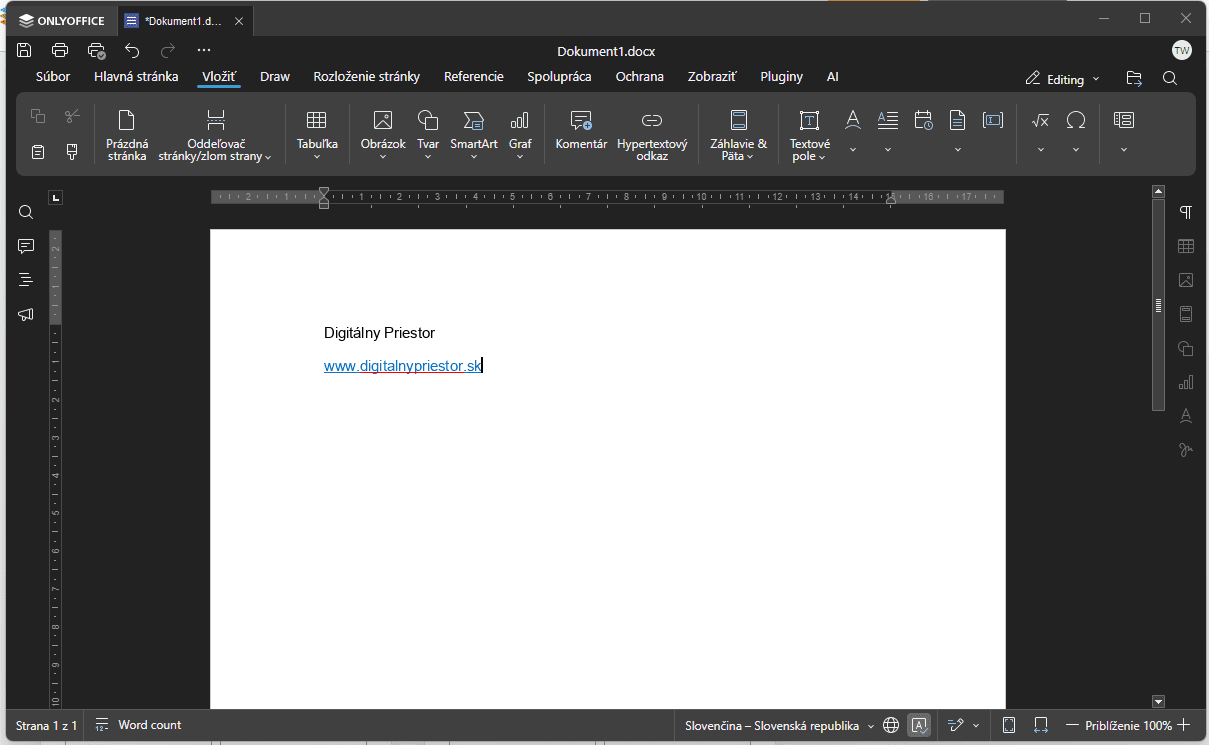Viewport: 1209px width, 745px height.
Task: Insert a blank page with Prázdná stránka
Action: click(x=126, y=121)
